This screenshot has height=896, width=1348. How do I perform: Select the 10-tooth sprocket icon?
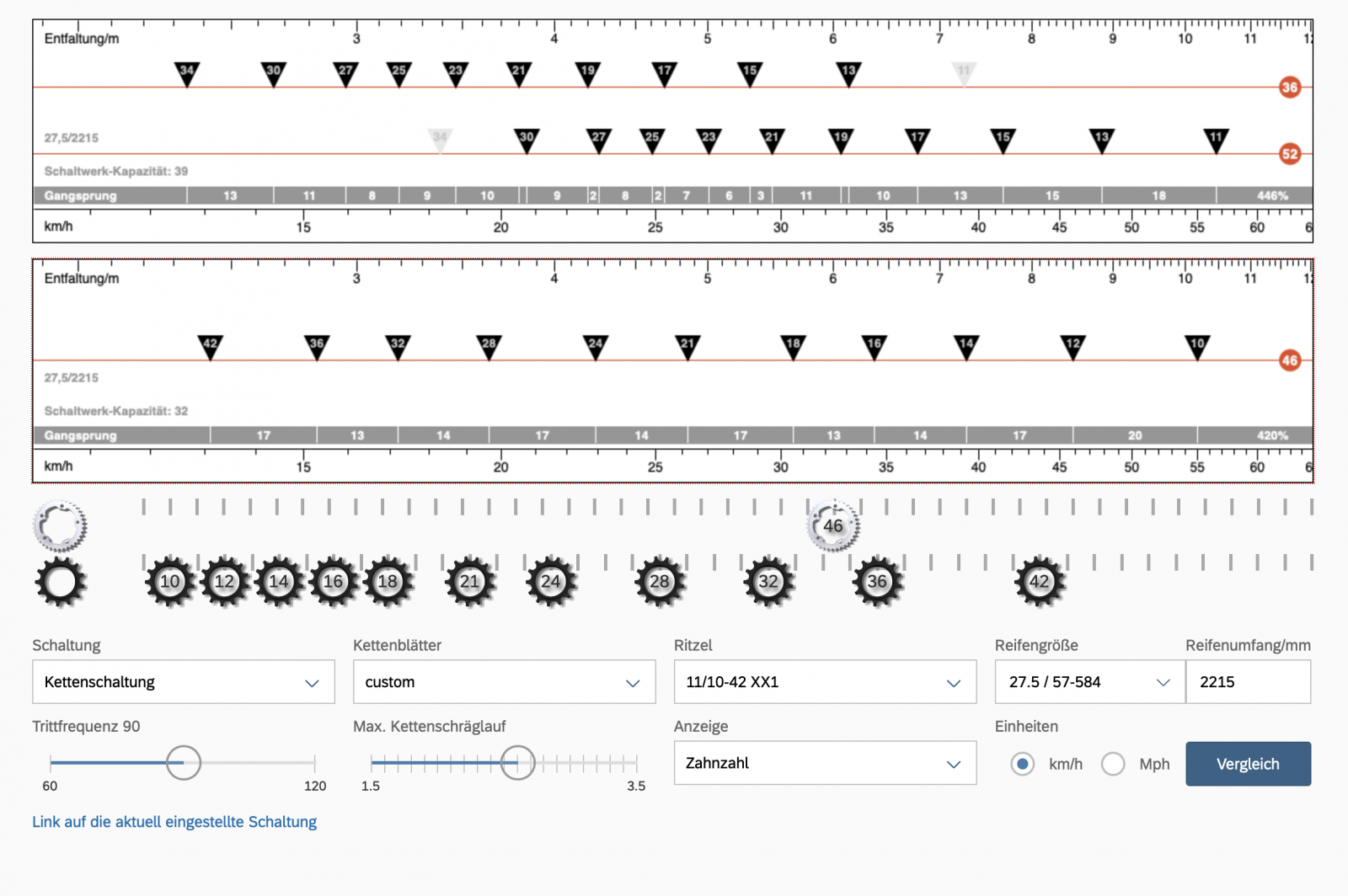pos(170,582)
